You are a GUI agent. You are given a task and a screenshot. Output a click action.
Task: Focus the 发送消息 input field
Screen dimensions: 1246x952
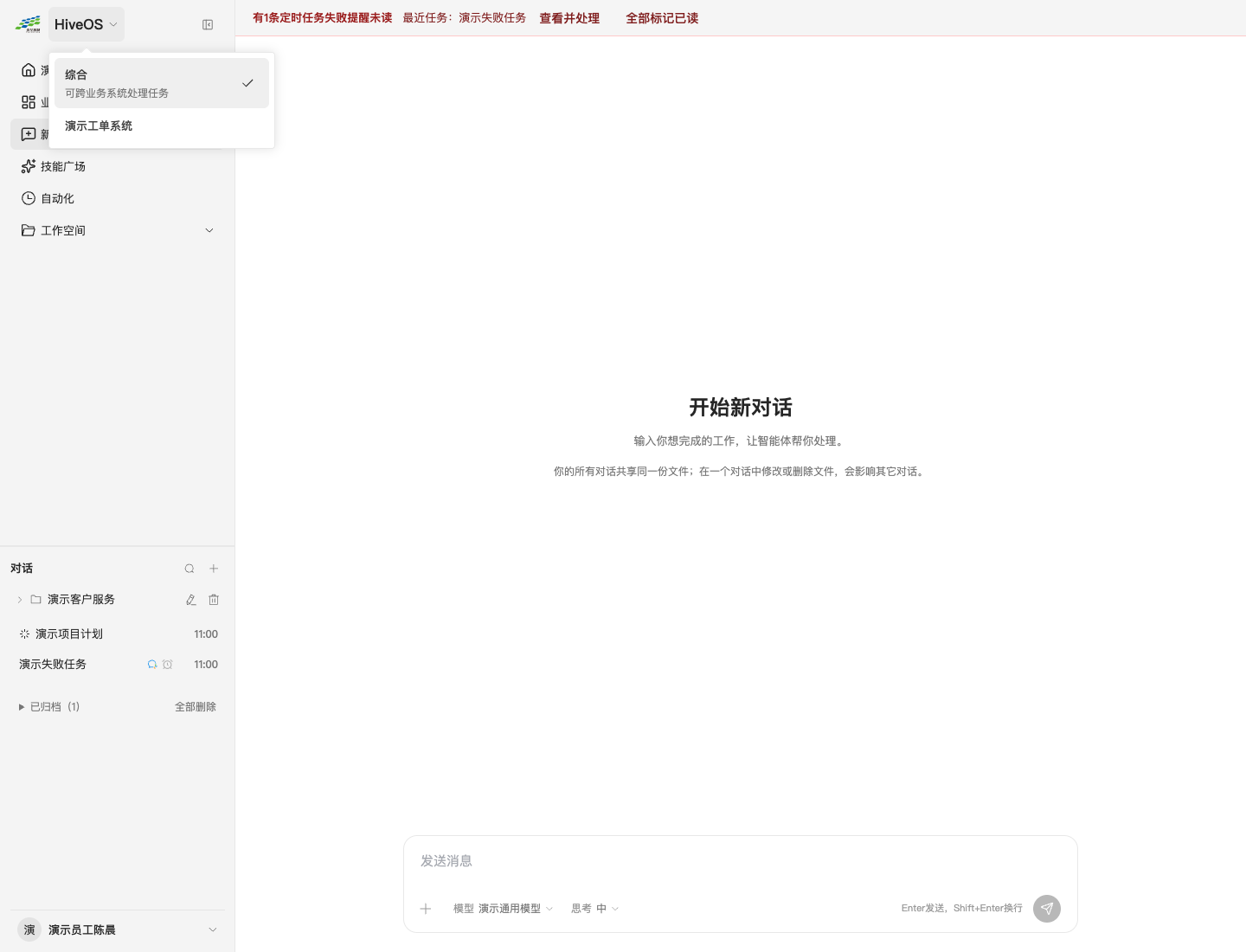[x=741, y=861]
